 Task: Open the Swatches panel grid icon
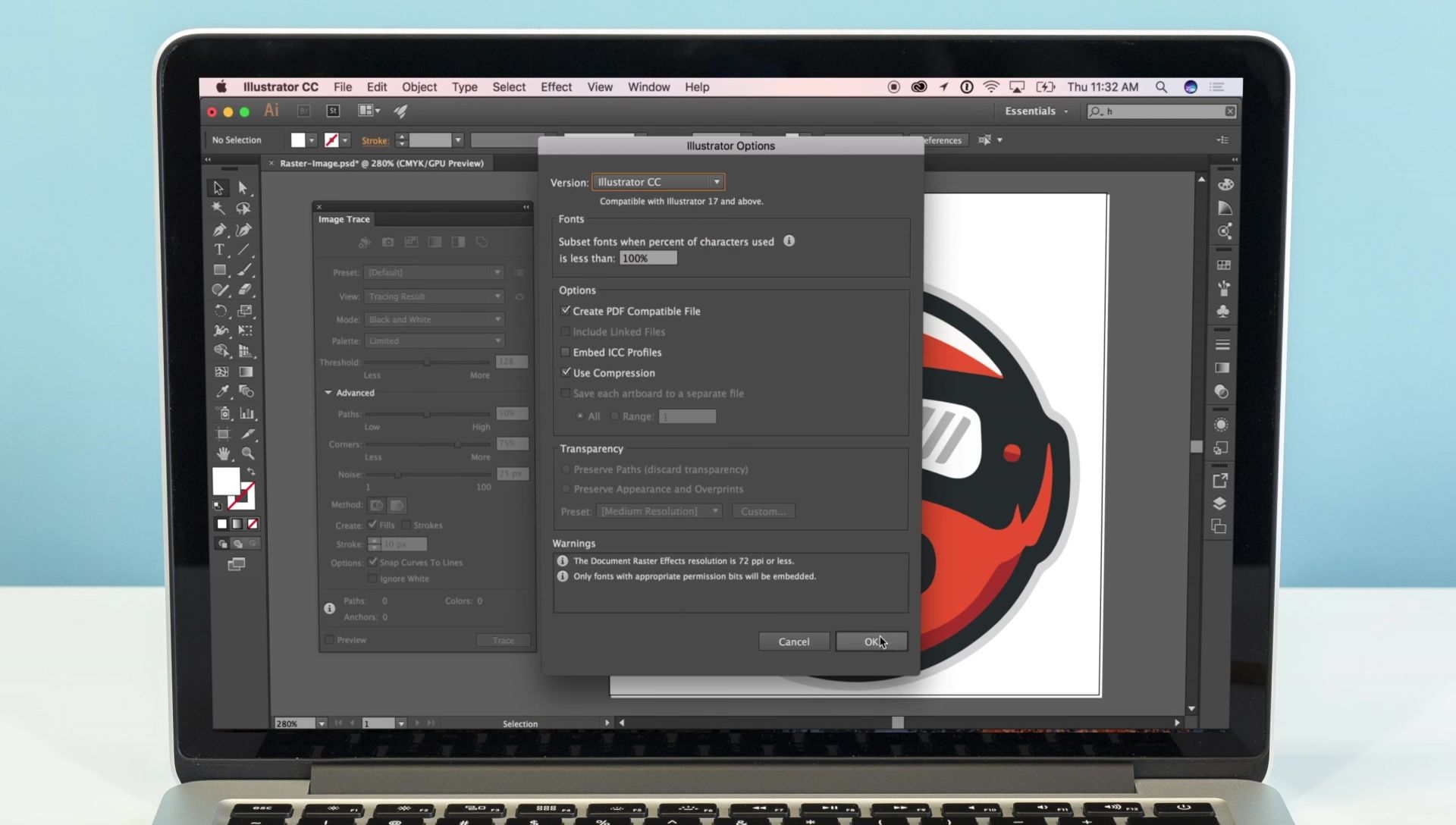1224,265
